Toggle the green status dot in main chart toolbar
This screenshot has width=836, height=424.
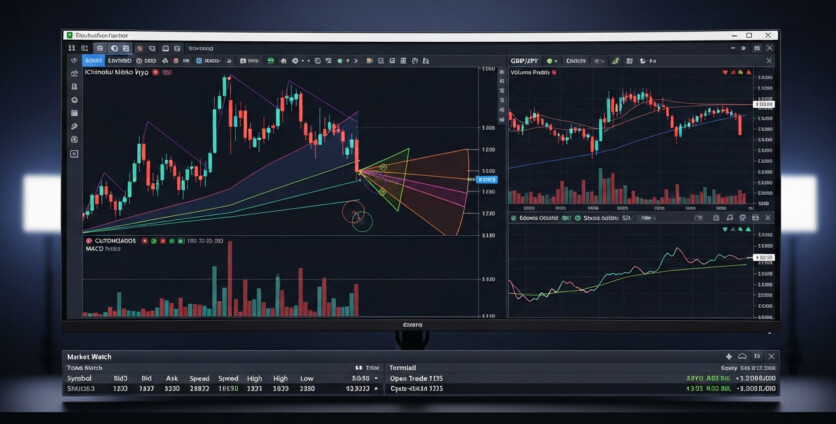(x=340, y=61)
